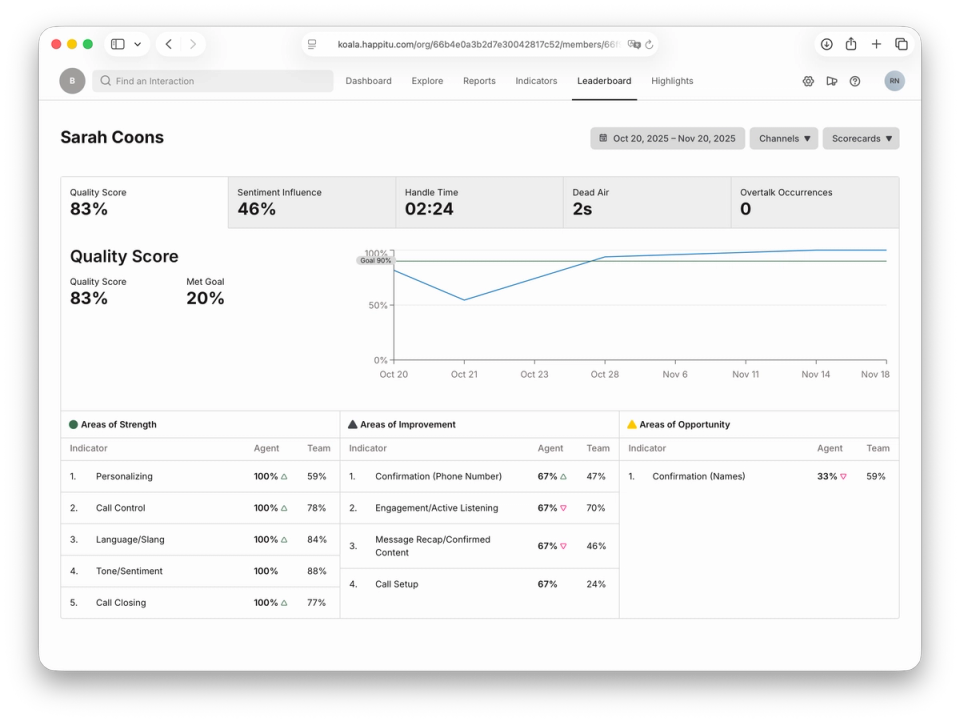Open the sidebar options chevron dropdown

138,44
